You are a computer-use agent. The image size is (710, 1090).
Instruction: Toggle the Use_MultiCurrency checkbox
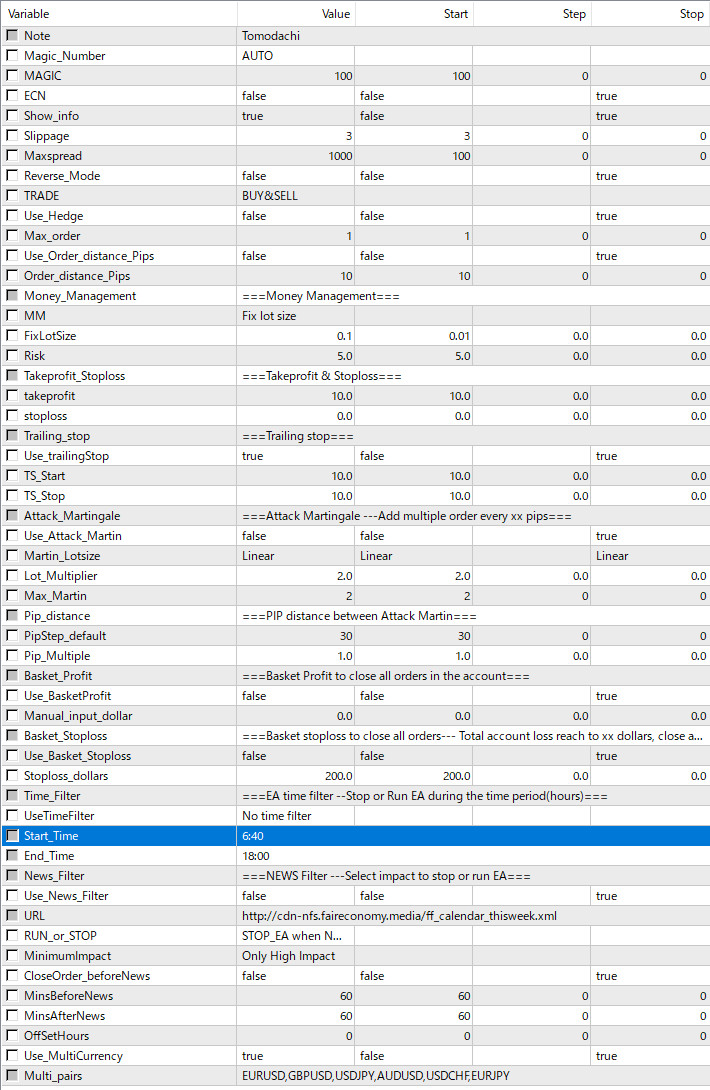[x=13, y=1055]
